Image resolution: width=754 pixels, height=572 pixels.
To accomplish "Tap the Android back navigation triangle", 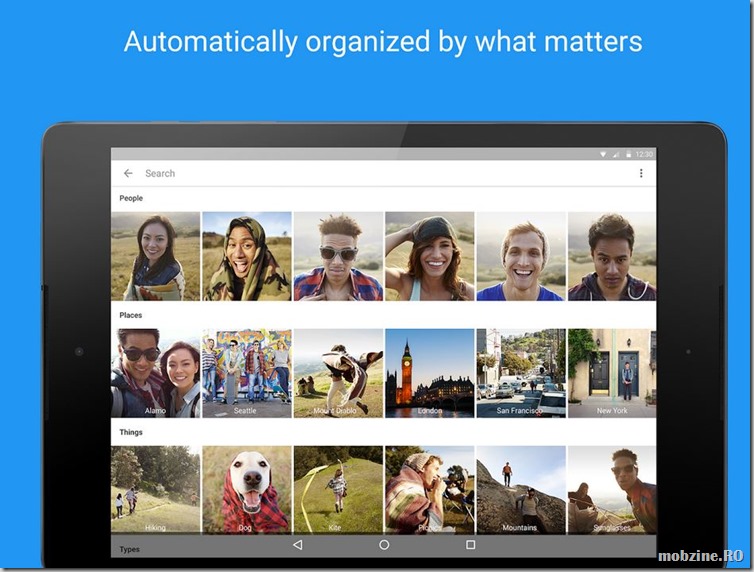I will [298, 545].
